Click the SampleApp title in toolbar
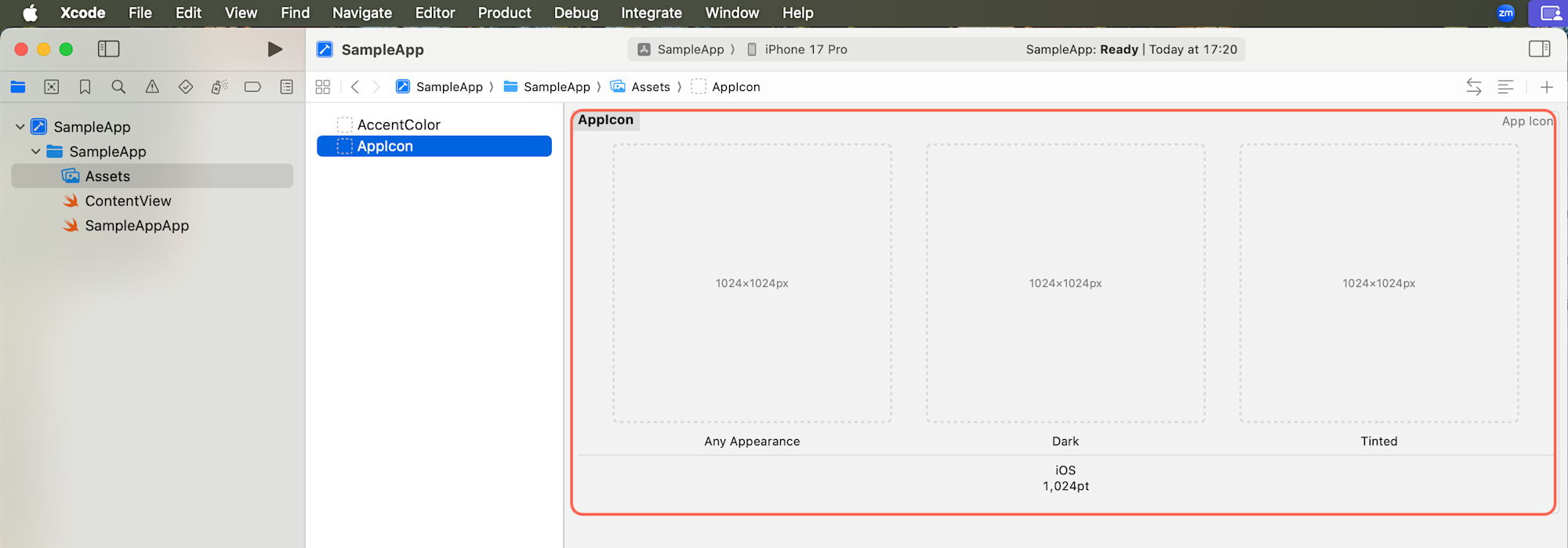 click(x=383, y=49)
